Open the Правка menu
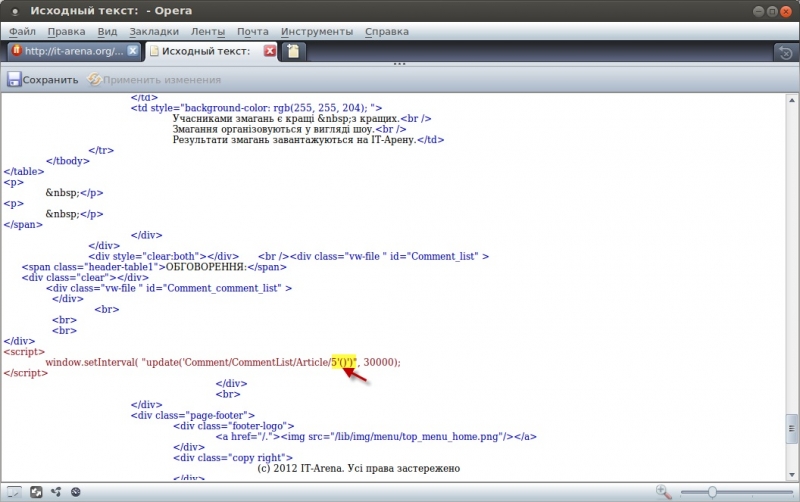The width and height of the screenshot is (800, 502). pos(66,32)
